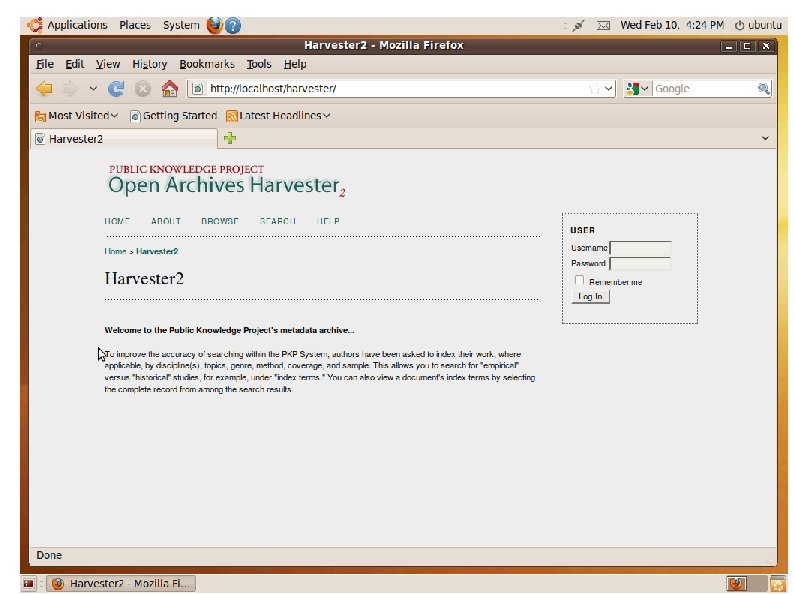Open the help icon in the top panel

(232, 25)
